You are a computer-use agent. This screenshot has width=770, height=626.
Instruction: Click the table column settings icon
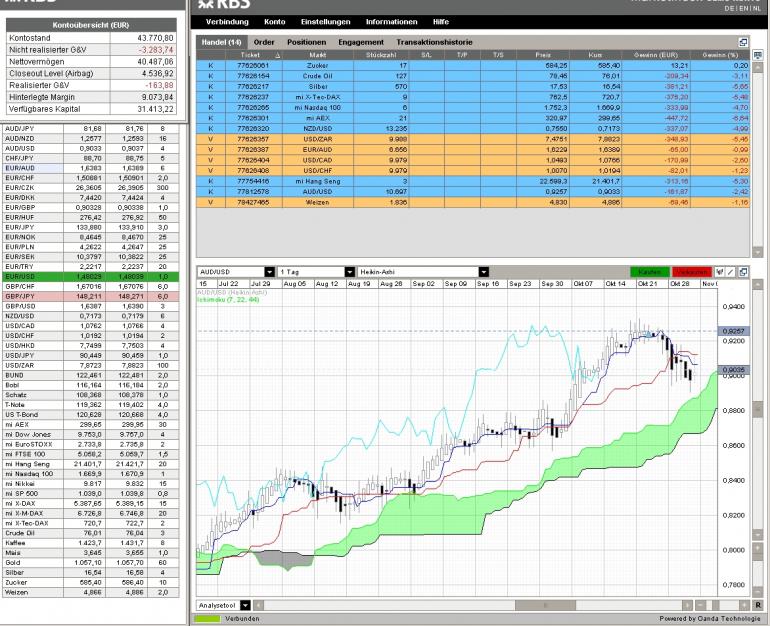(x=757, y=54)
